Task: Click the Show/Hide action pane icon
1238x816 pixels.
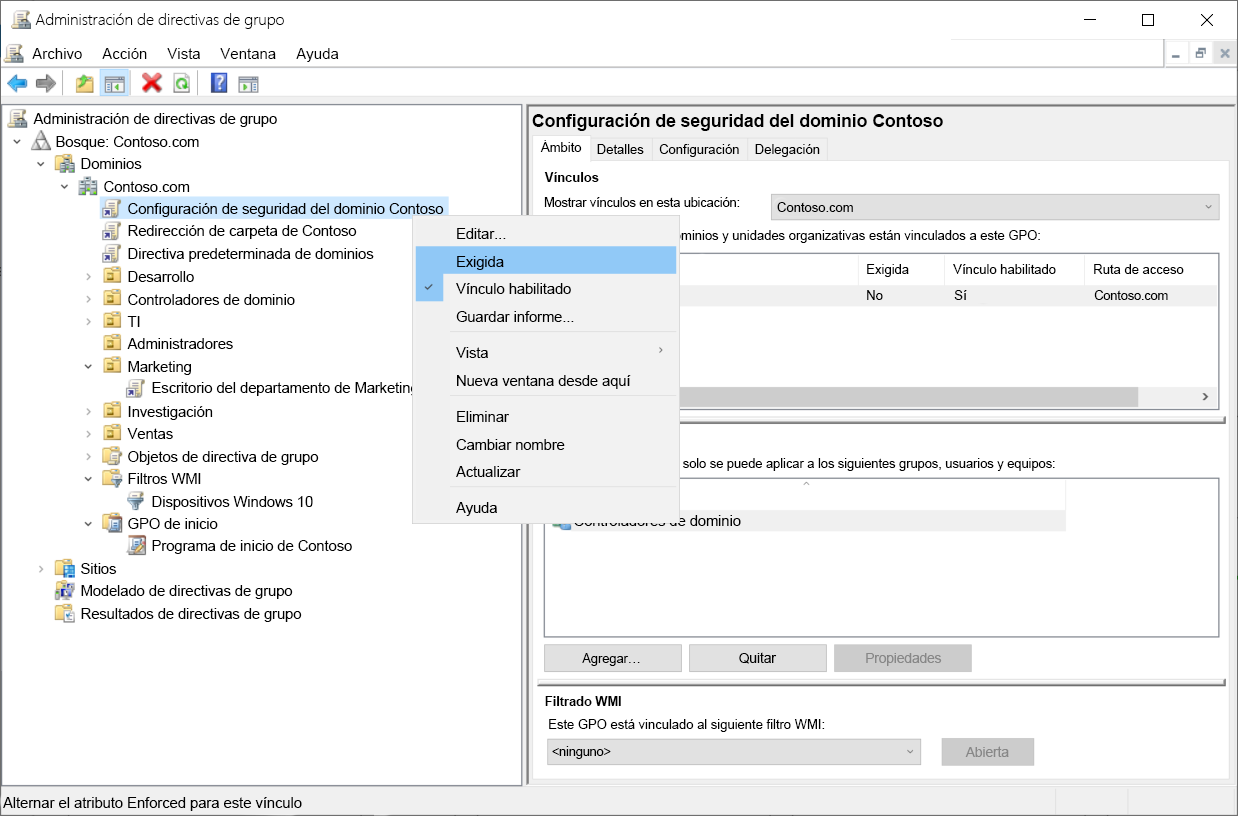Action: tap(248, 84)
